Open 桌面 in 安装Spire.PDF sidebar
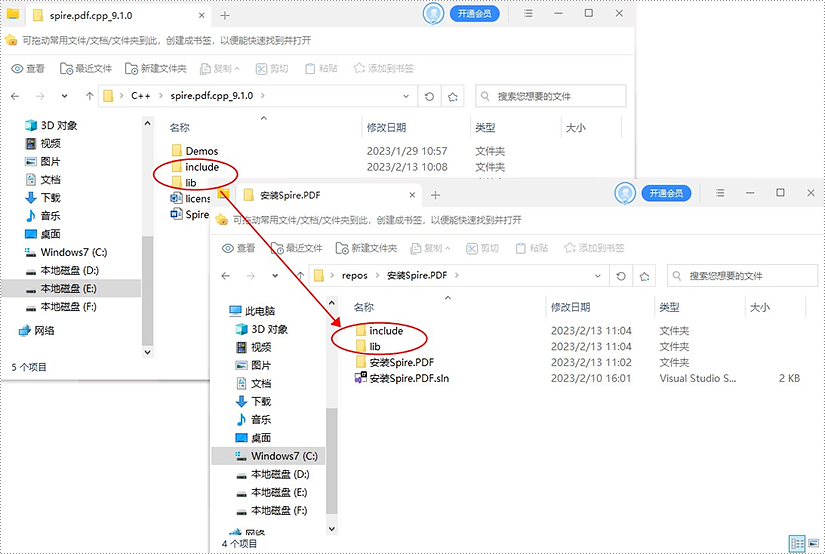This screenshot has width=825, height=554. coord(254,437)
